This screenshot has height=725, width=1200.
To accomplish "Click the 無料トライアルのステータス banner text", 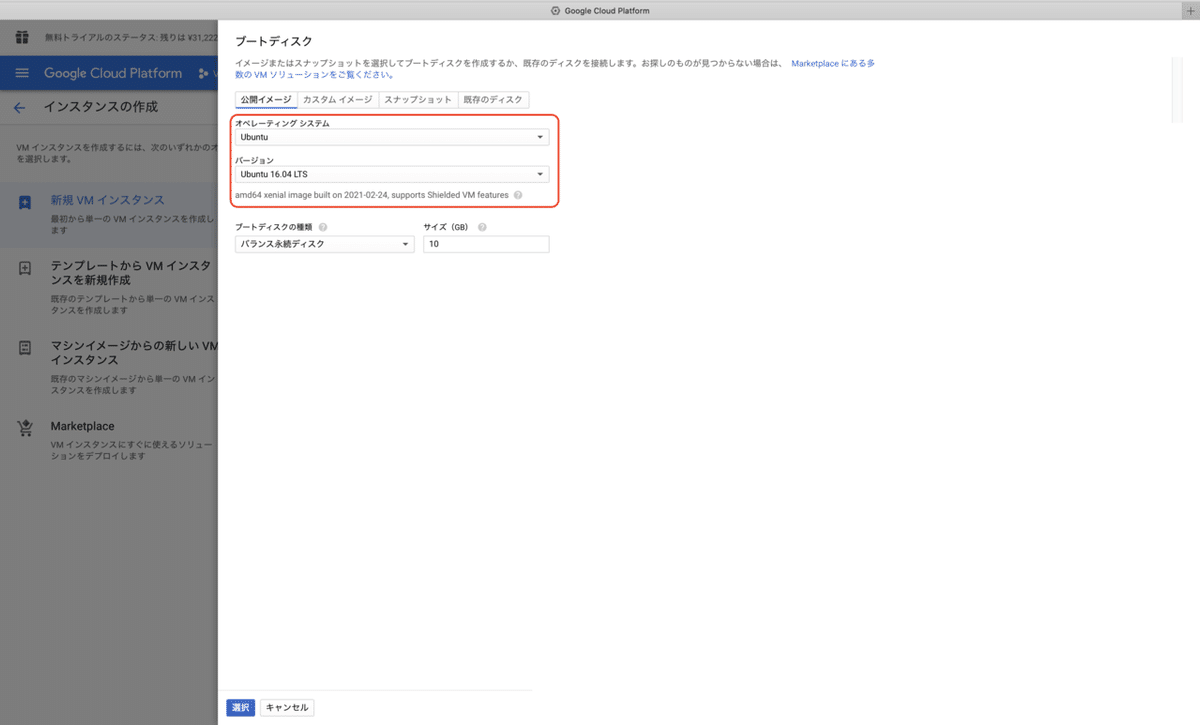I will (x=130, y=37).
